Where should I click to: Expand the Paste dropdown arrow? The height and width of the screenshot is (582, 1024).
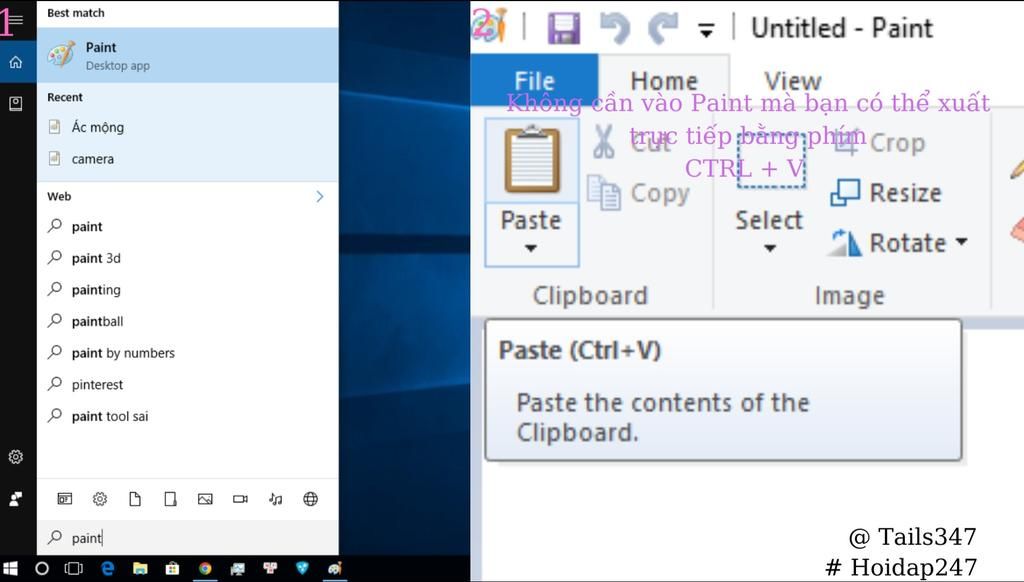(x=531, y=248)
